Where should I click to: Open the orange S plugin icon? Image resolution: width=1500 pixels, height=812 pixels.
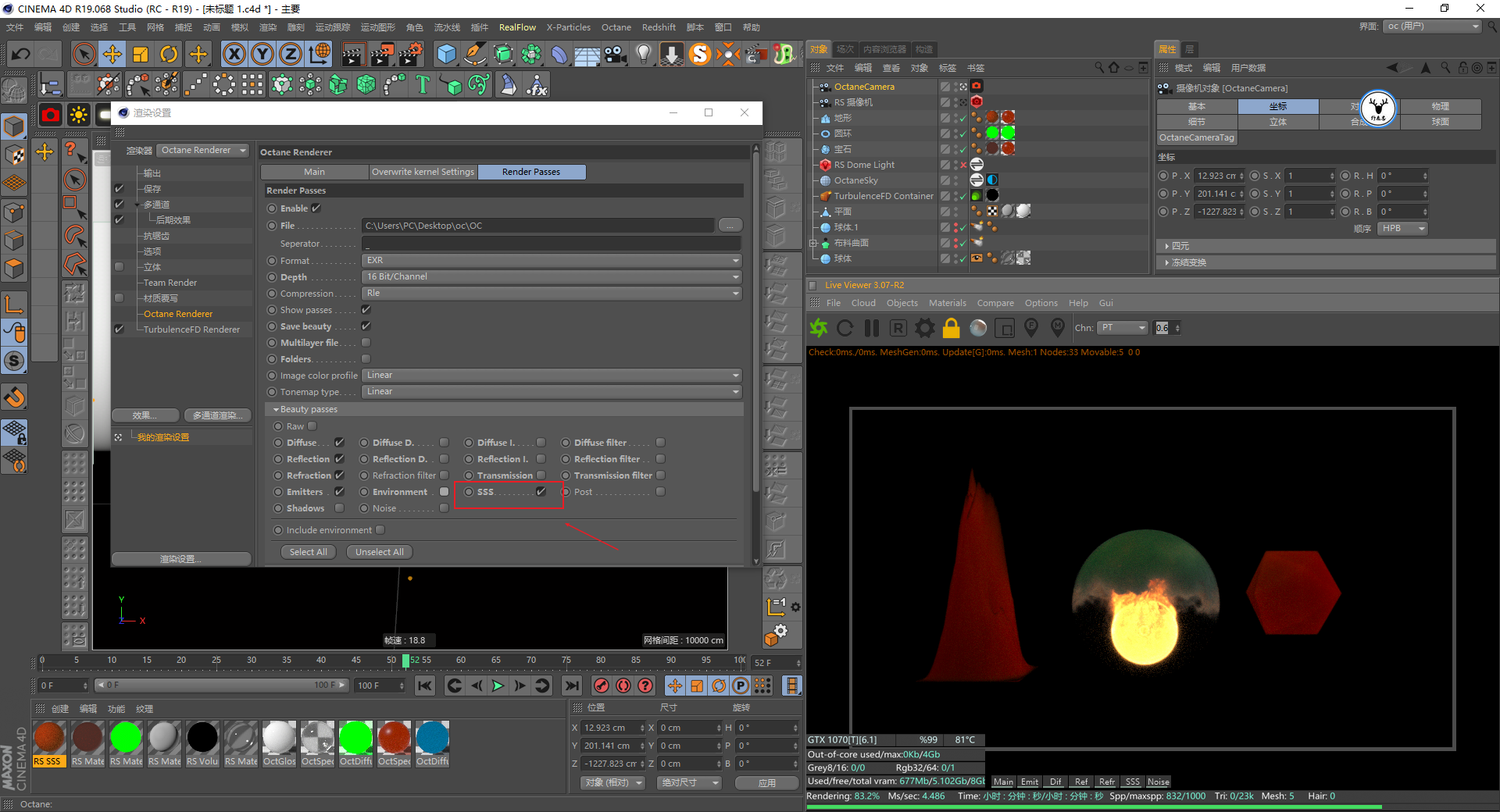click(700, 54)
